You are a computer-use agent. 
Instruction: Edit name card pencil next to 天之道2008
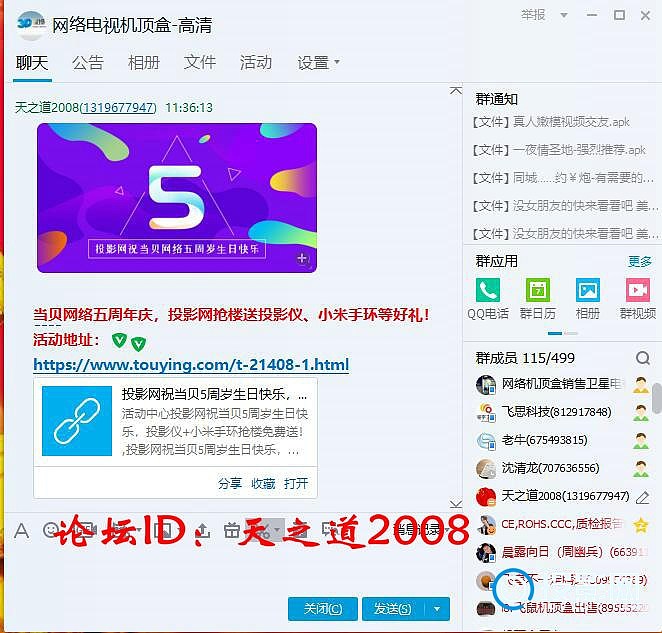pos(643,497)
